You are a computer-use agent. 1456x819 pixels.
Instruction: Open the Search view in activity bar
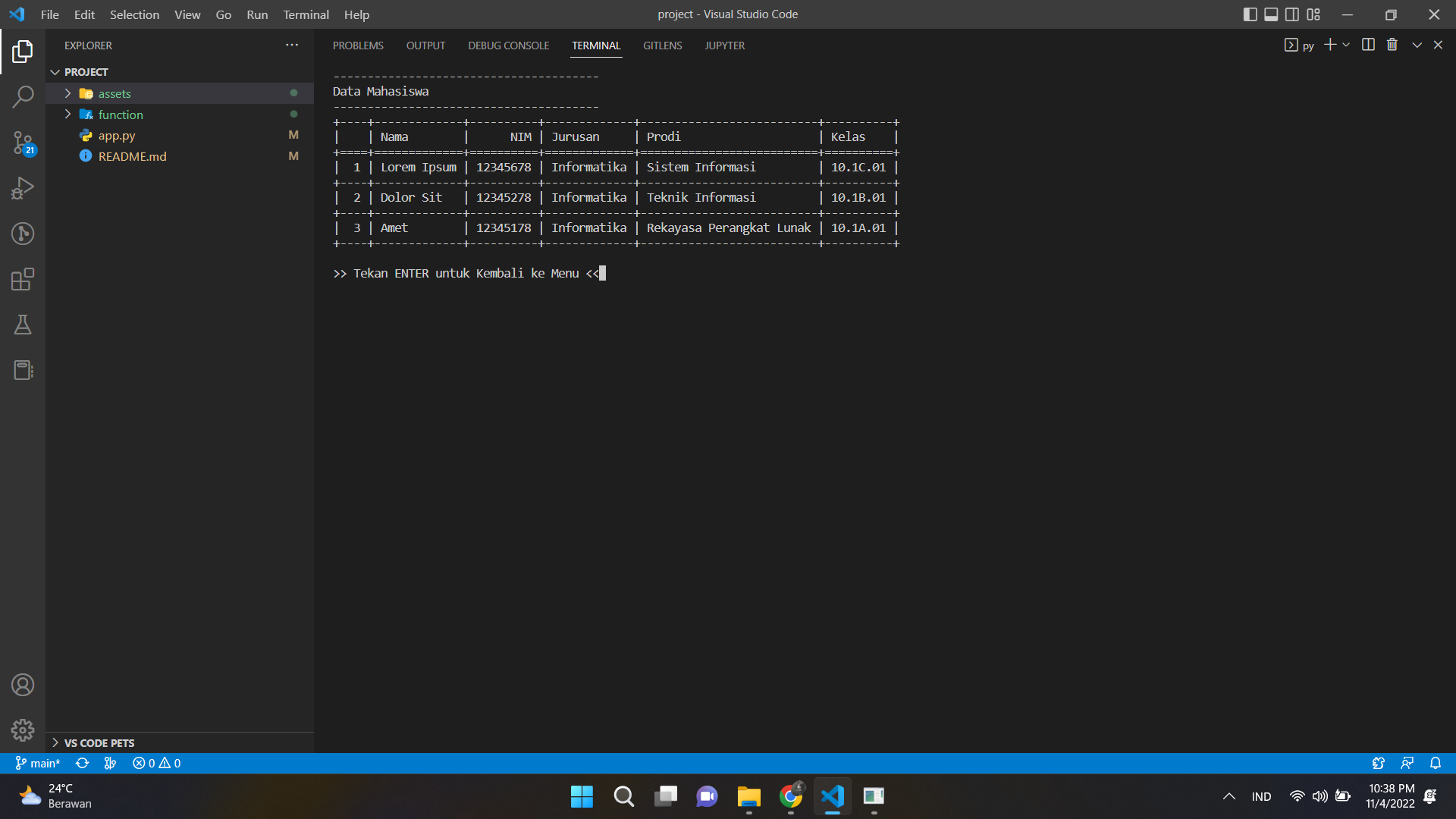pos(23,97)
